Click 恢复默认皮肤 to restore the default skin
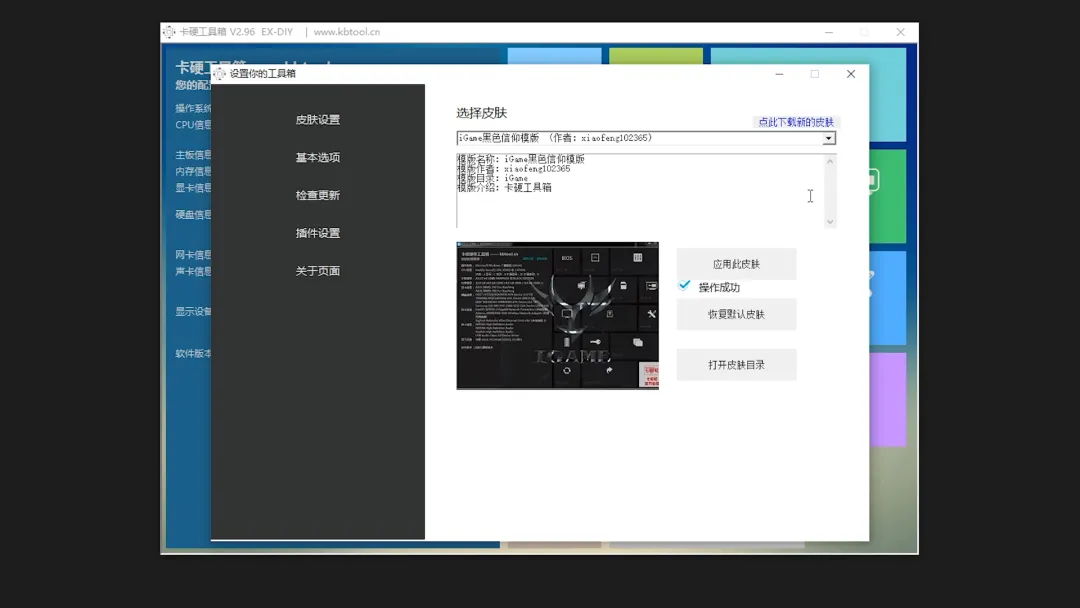This screenshot has height=608, width=1080. tap(736, 314)
